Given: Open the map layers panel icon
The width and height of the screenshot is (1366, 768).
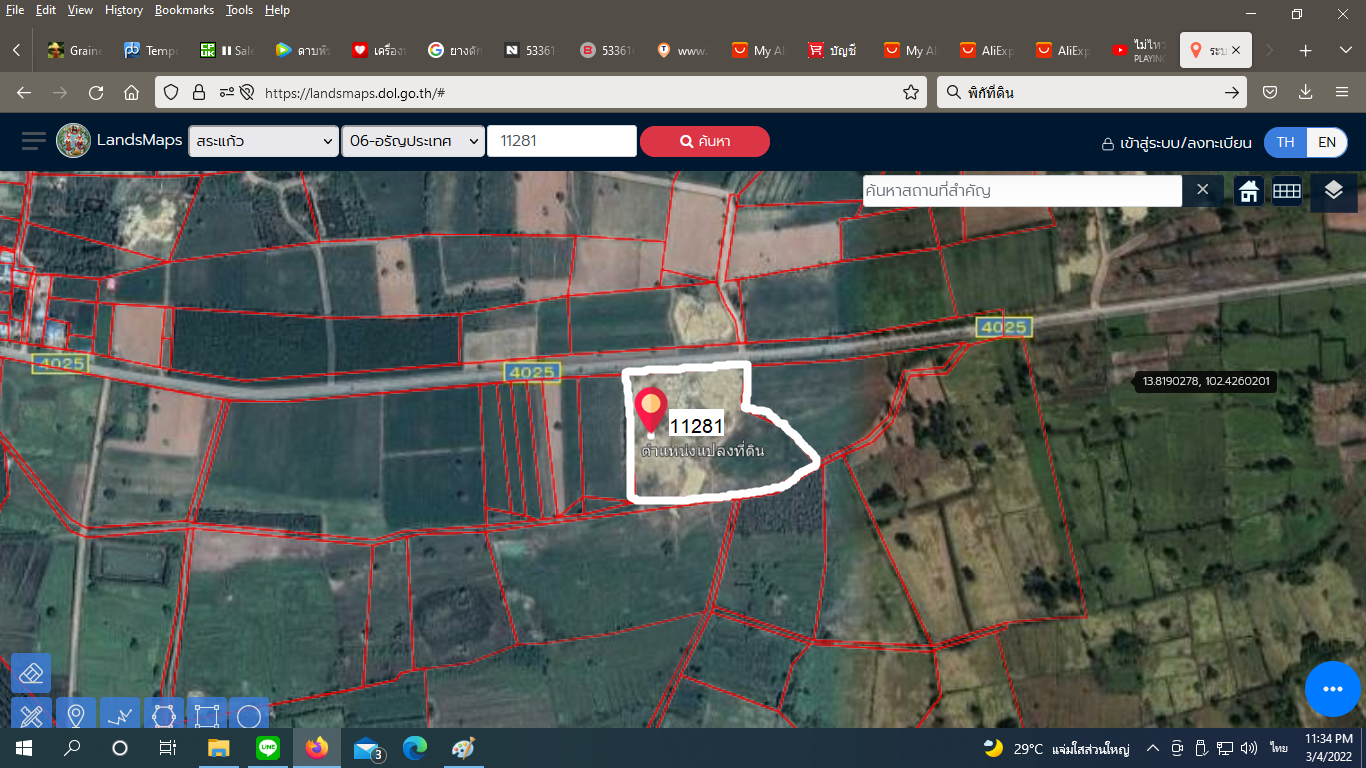Looking at the screenshot, I should coord(1333,191).
